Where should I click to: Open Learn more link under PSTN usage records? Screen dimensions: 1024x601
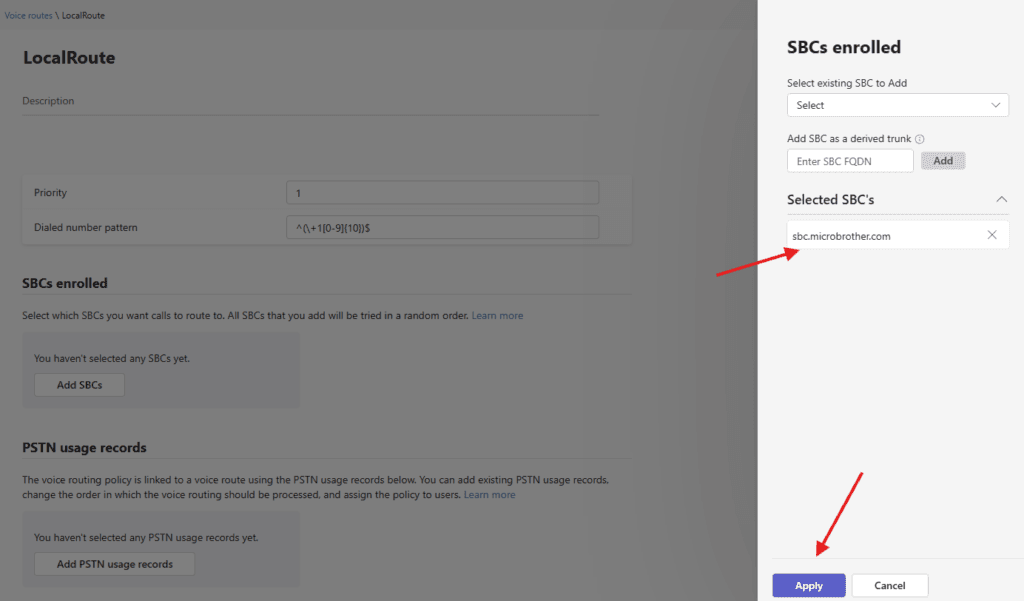[x=489, y=495]
